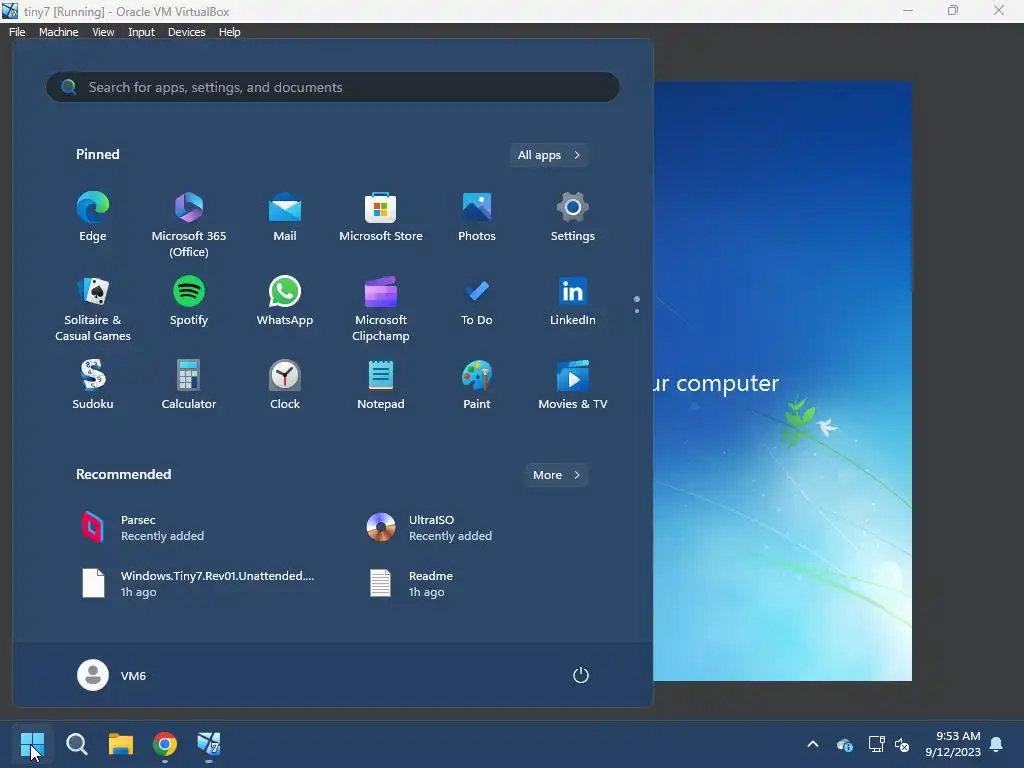Click the Windows Start button on taskbar
The width and height of the screenshot is (1024, 768).
point(32,744)
